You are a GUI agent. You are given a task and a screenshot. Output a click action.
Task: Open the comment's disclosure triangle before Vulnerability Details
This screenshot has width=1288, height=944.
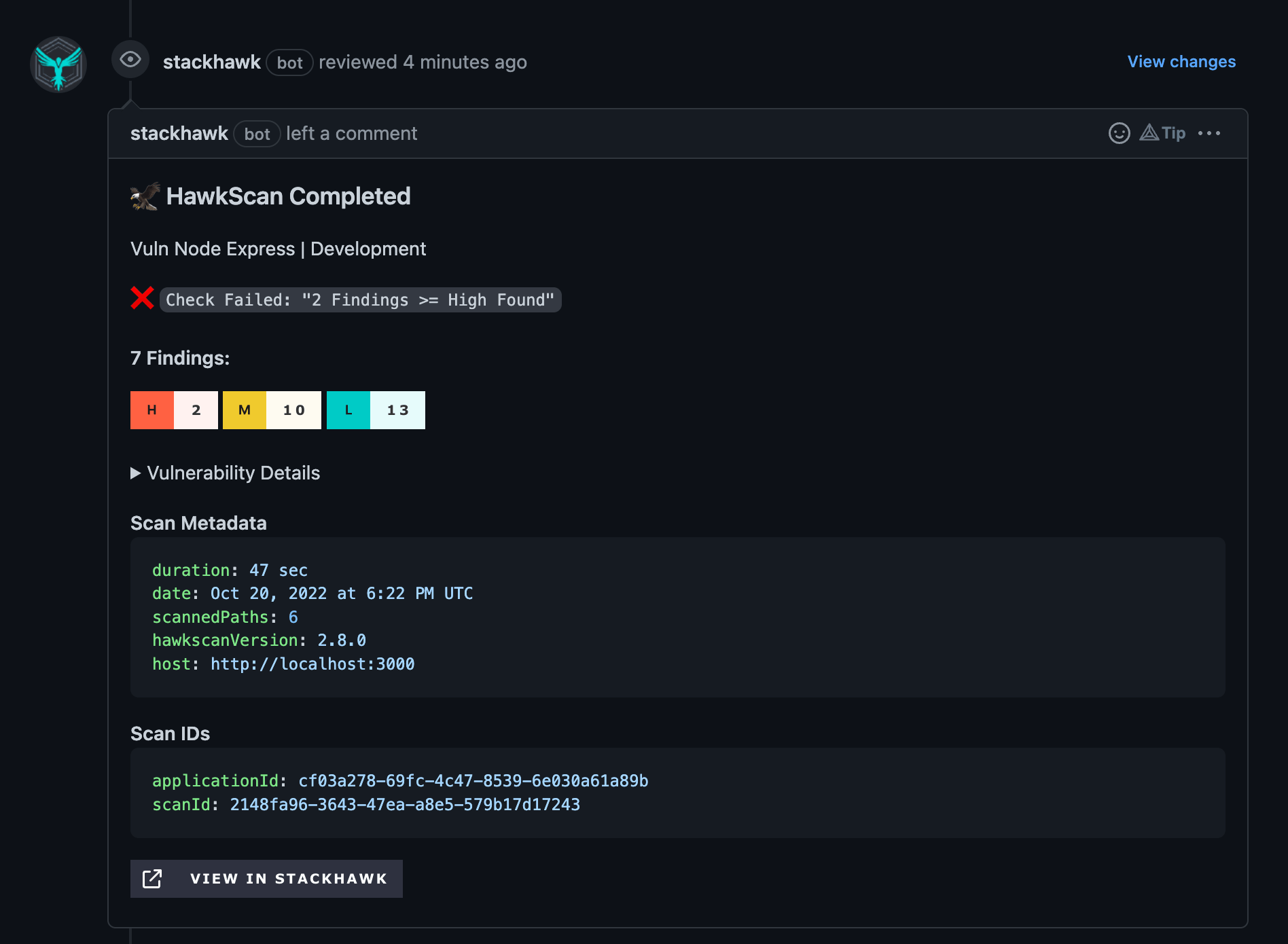pyautogui.click(x=135, y=473)
